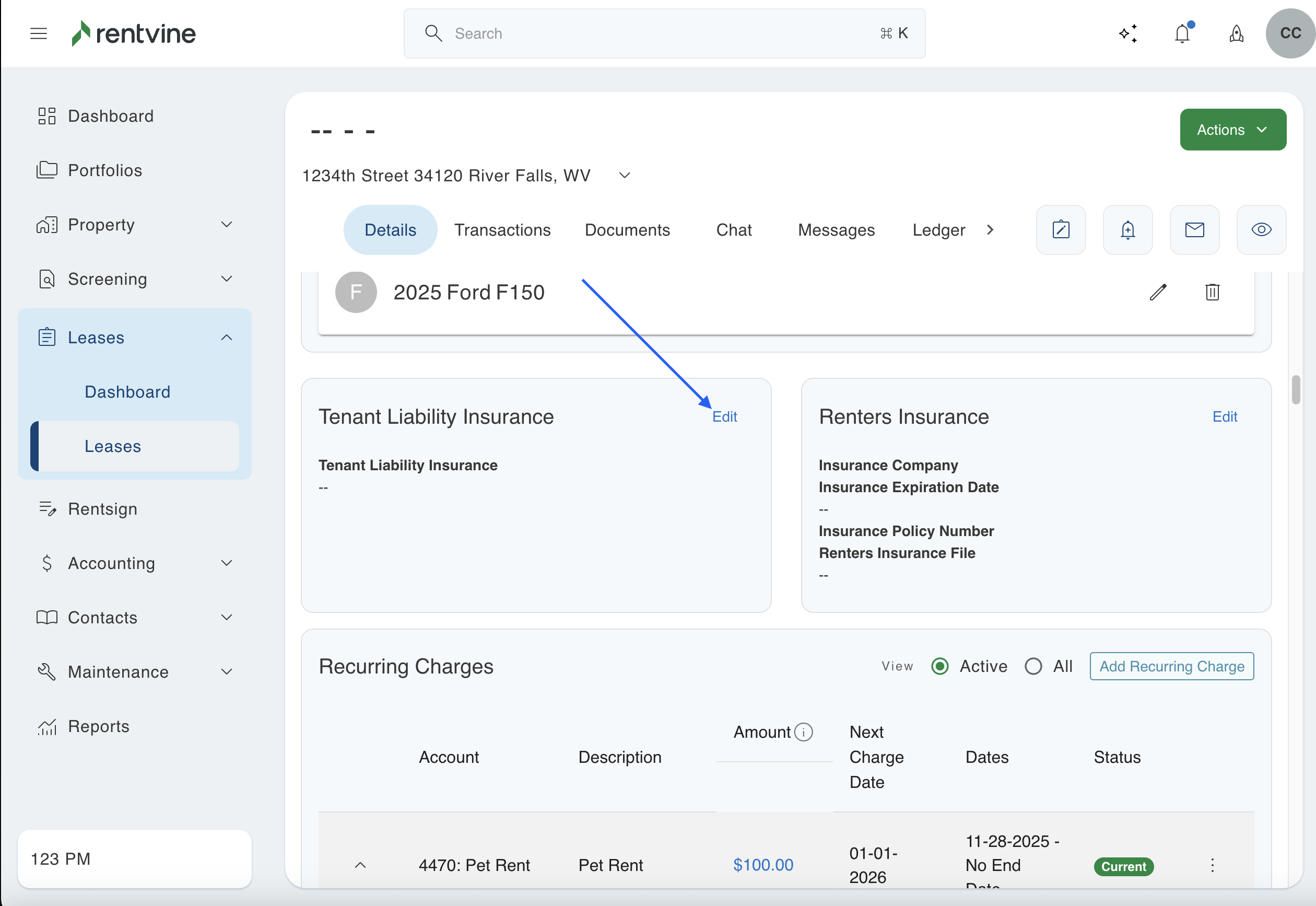Switch to the Transactions tab
Screen dimensions: 1316x906
pyautogui.click(x=502, y=230)
